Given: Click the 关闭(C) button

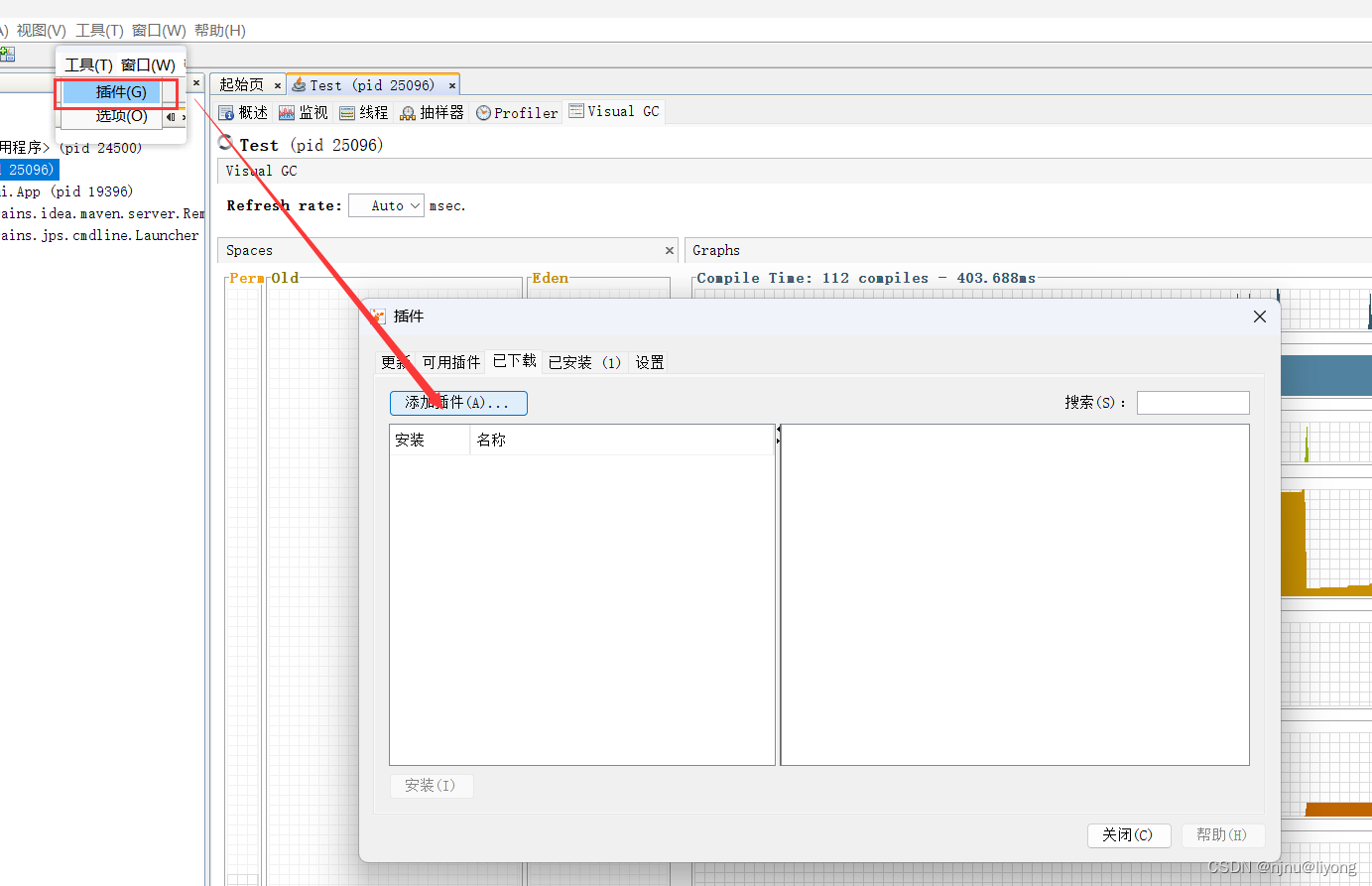Looking at the screenshot, I should (1129, 835).
